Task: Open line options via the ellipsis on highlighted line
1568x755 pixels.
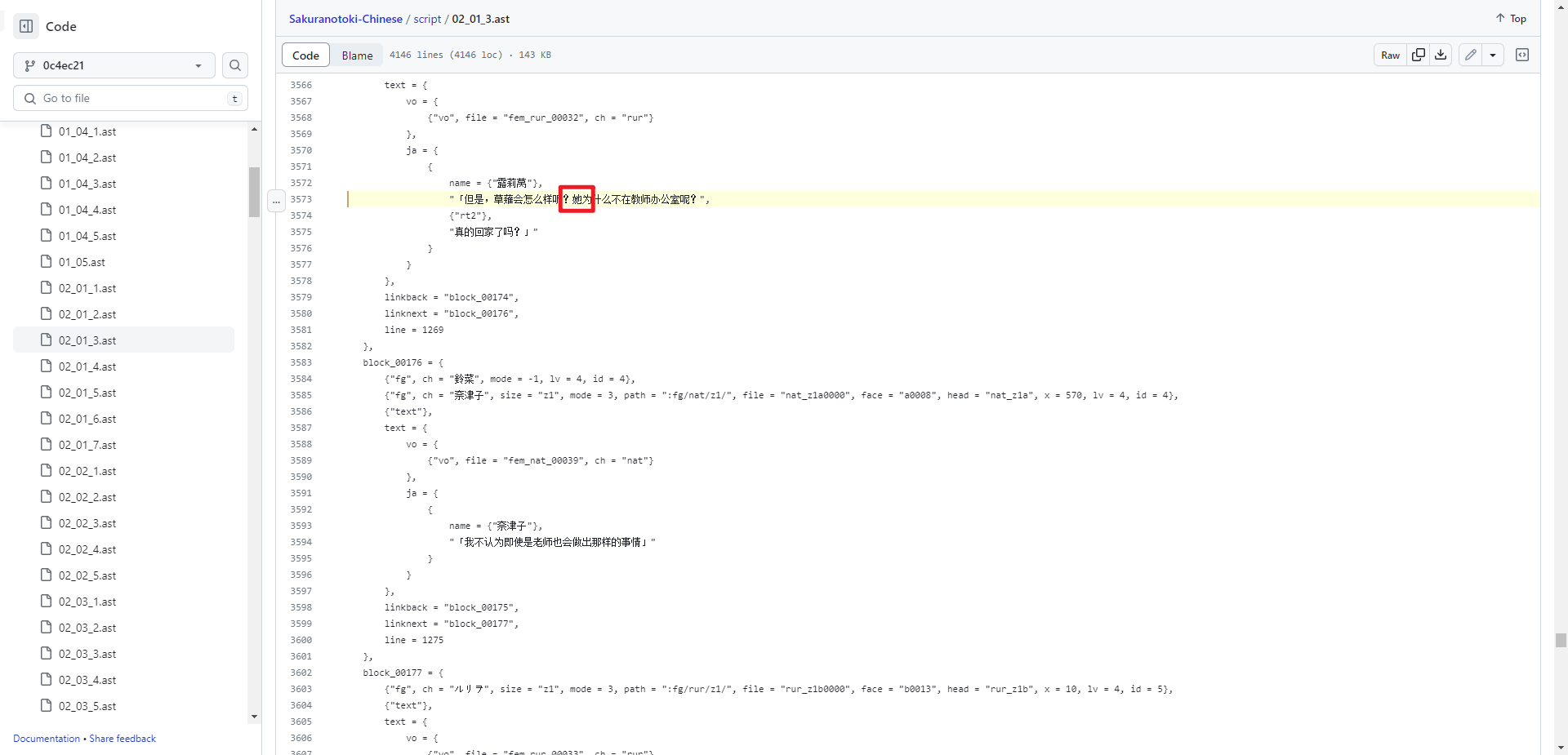Action: [277, 201]
